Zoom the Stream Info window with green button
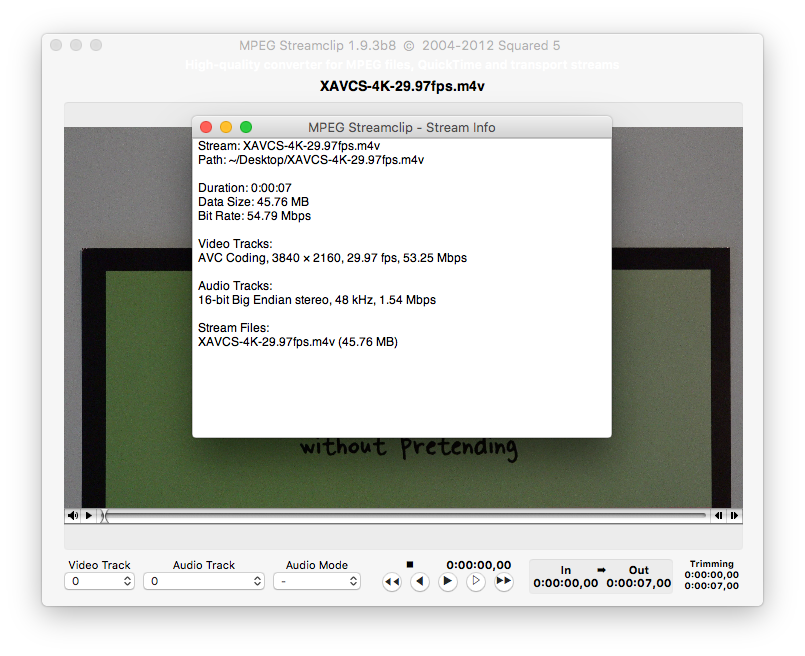This screenshot has height=656, width=805. 246,127
